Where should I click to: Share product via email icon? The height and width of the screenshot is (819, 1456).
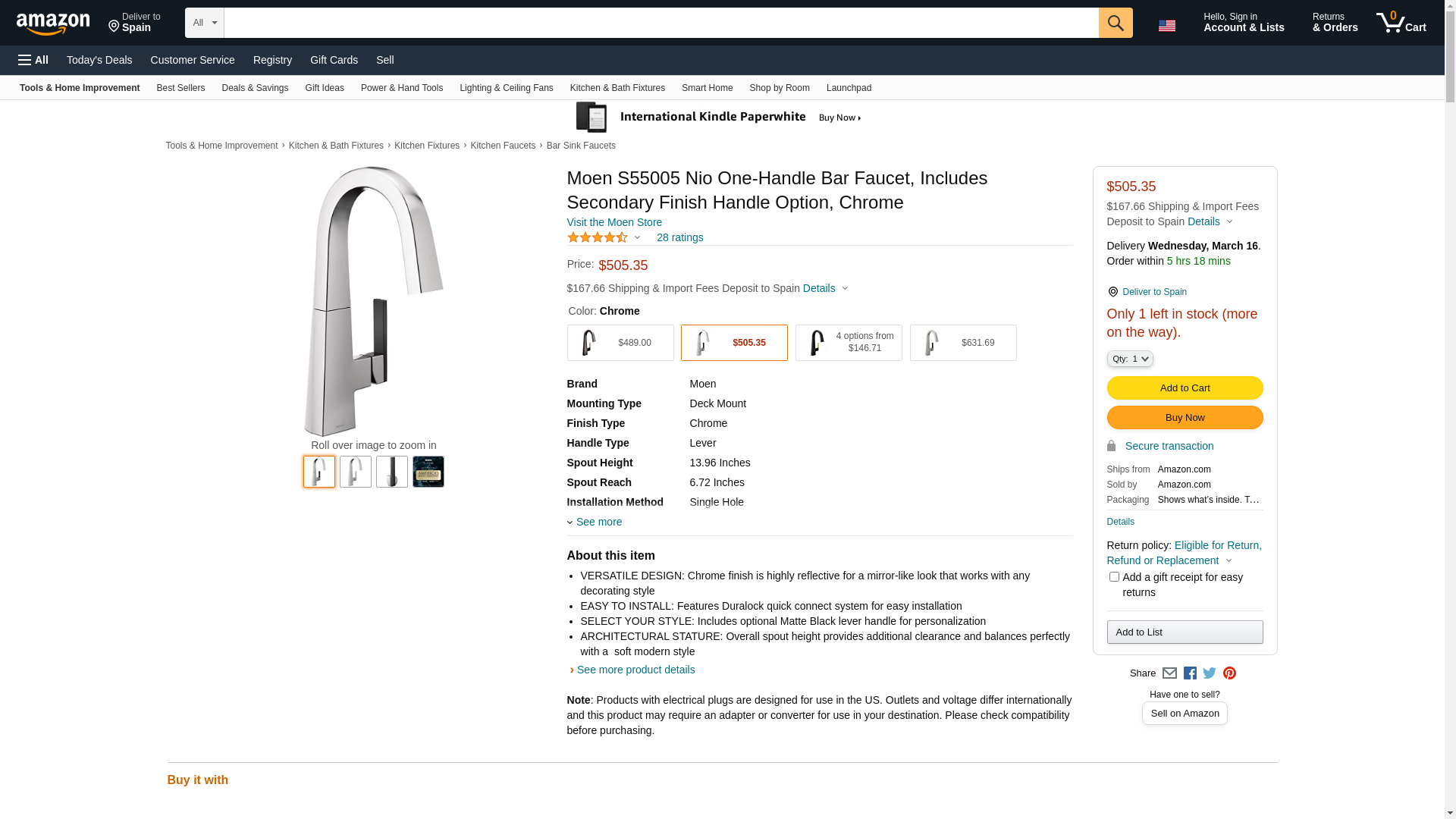click(x=1169, y=673)
